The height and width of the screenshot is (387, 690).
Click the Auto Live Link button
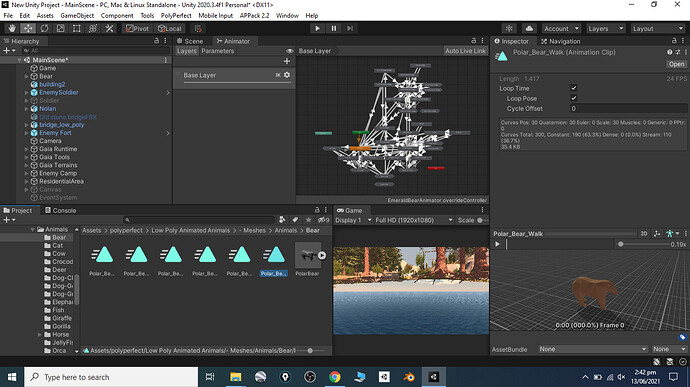coord(465,51)
